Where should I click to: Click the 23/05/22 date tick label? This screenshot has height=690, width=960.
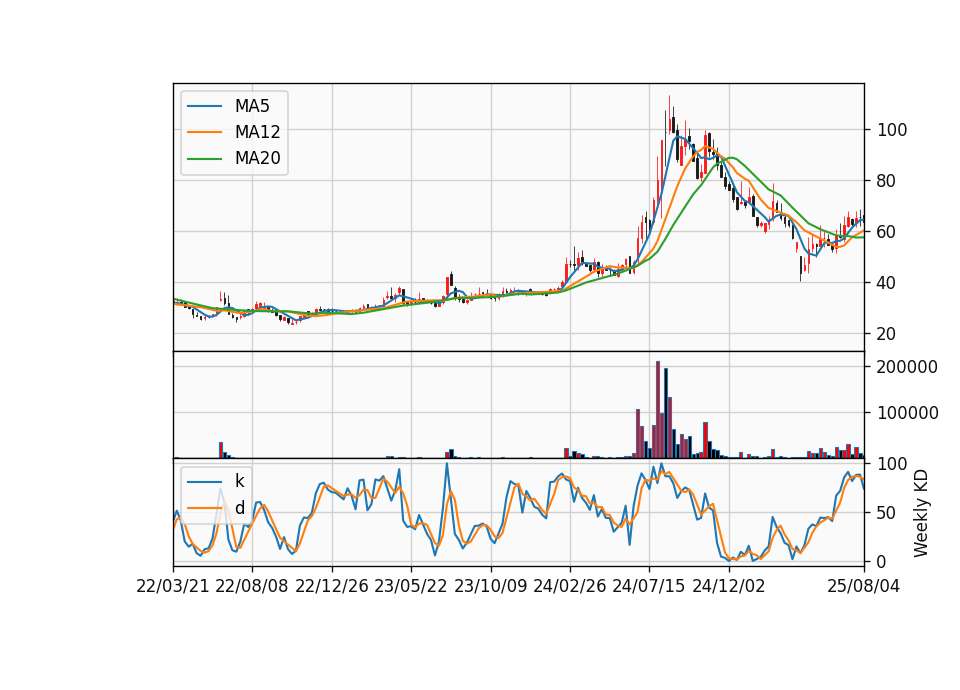point(411,586)
